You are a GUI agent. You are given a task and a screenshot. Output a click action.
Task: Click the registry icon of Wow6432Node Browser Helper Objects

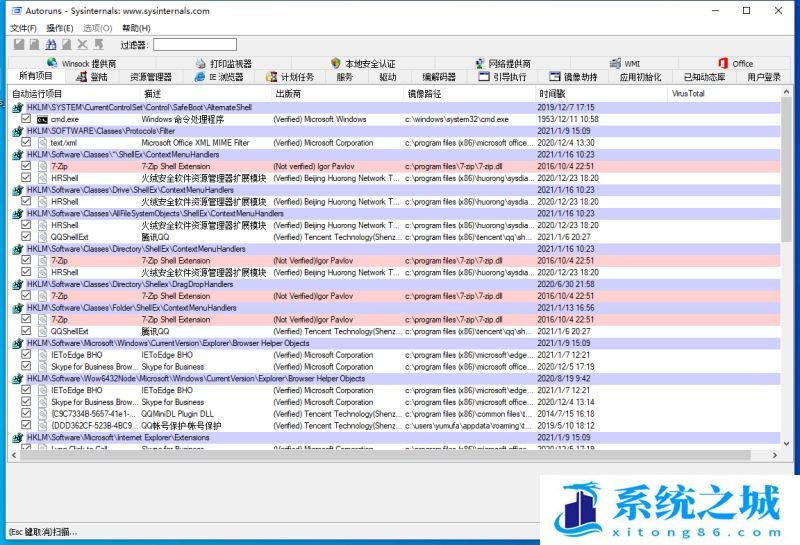pos(18,379)
